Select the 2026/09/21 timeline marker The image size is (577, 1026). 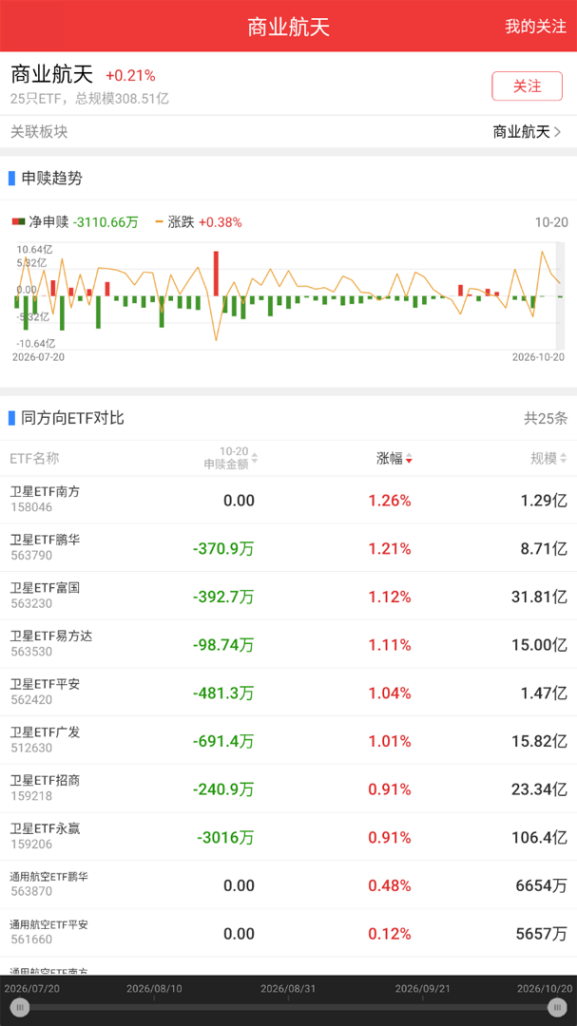[x=423, y=987]
